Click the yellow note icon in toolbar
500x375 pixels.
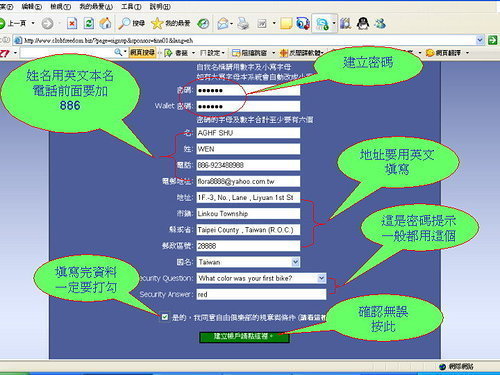tap(286, 23)
